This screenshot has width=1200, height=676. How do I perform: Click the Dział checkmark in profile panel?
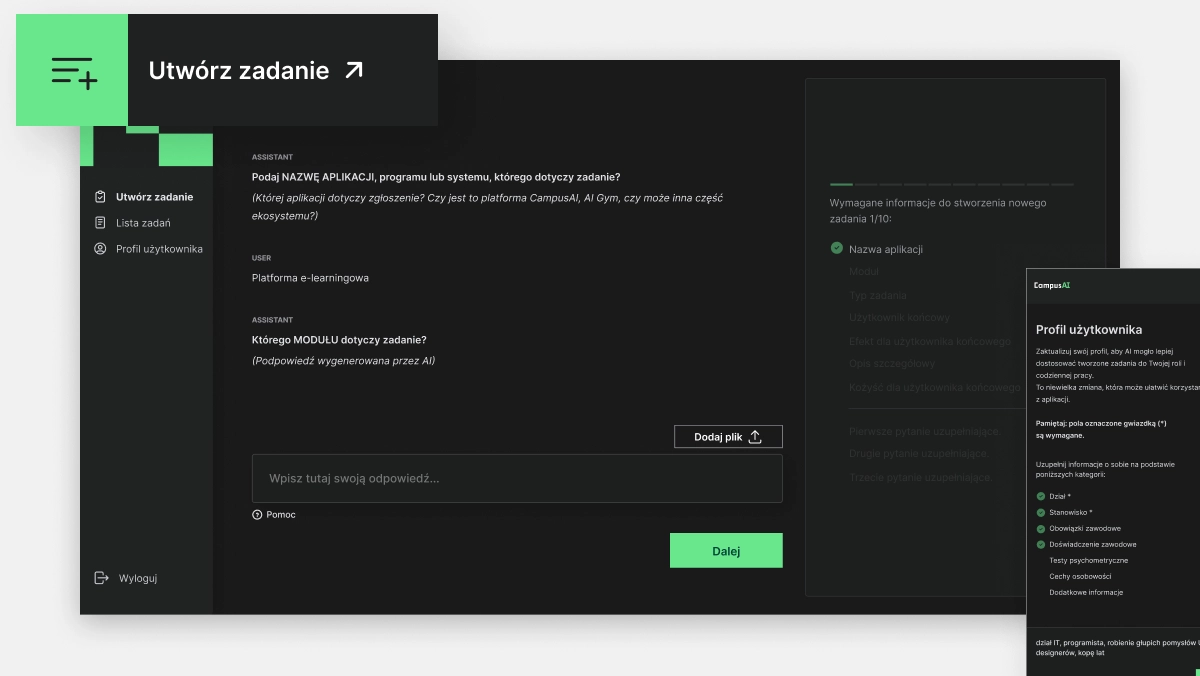click(x=1041, y=496)
